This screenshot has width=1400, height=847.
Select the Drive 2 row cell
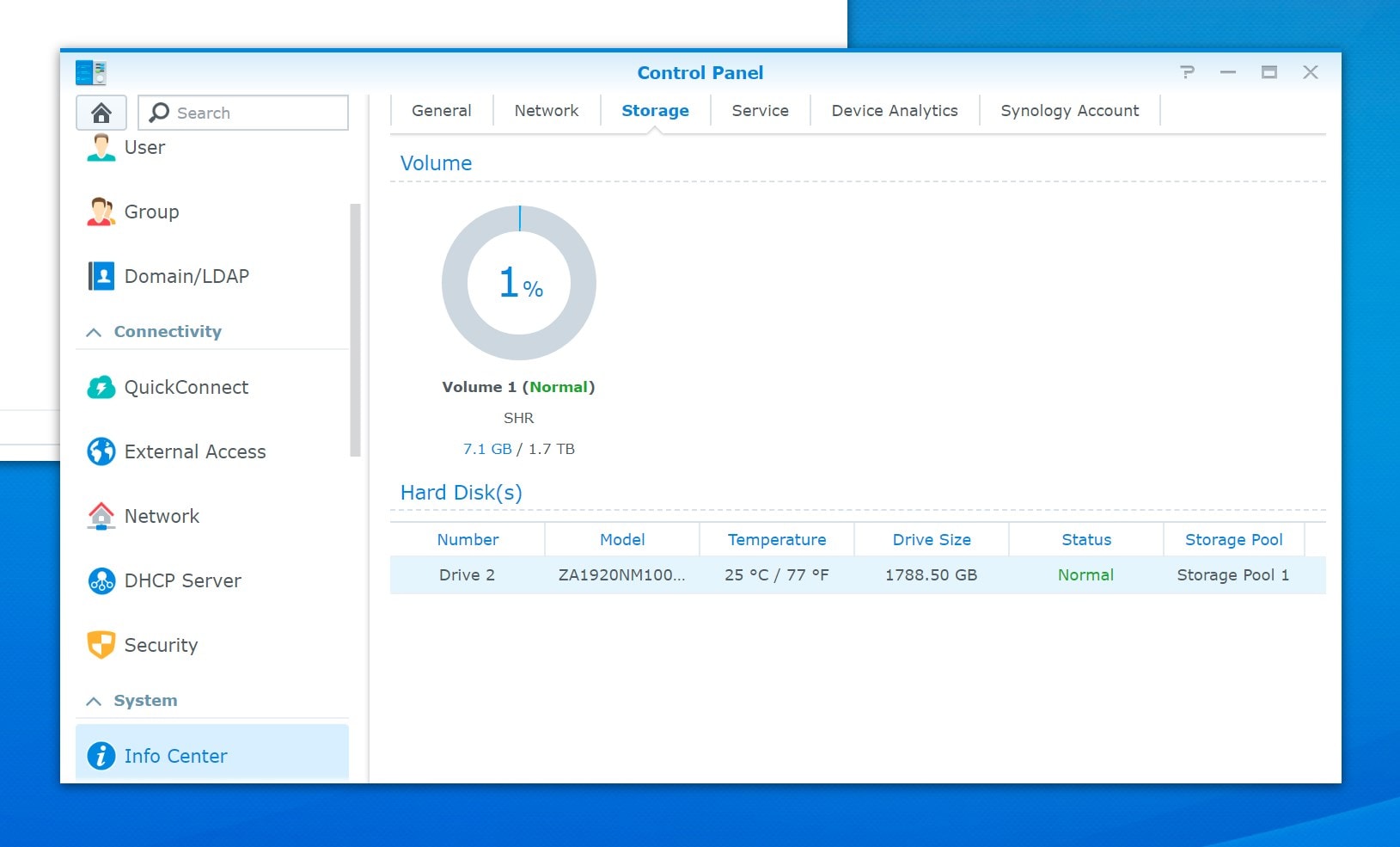[467, 575]
